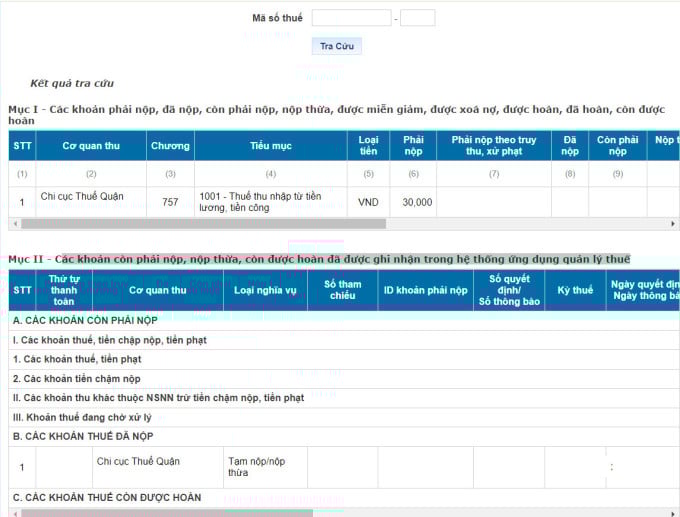This screenshot has width=680, height=517.
Task: Select row C. CÁC KHOẢN THUẾ CÒN ĐƯỢC HOÀN
Action: point(107,497)
